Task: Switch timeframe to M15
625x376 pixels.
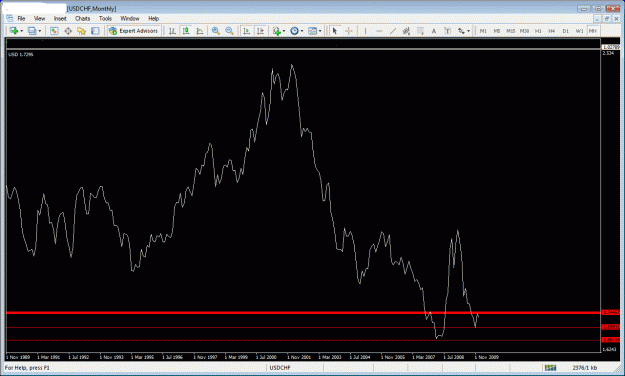Action: pos(511,31)
